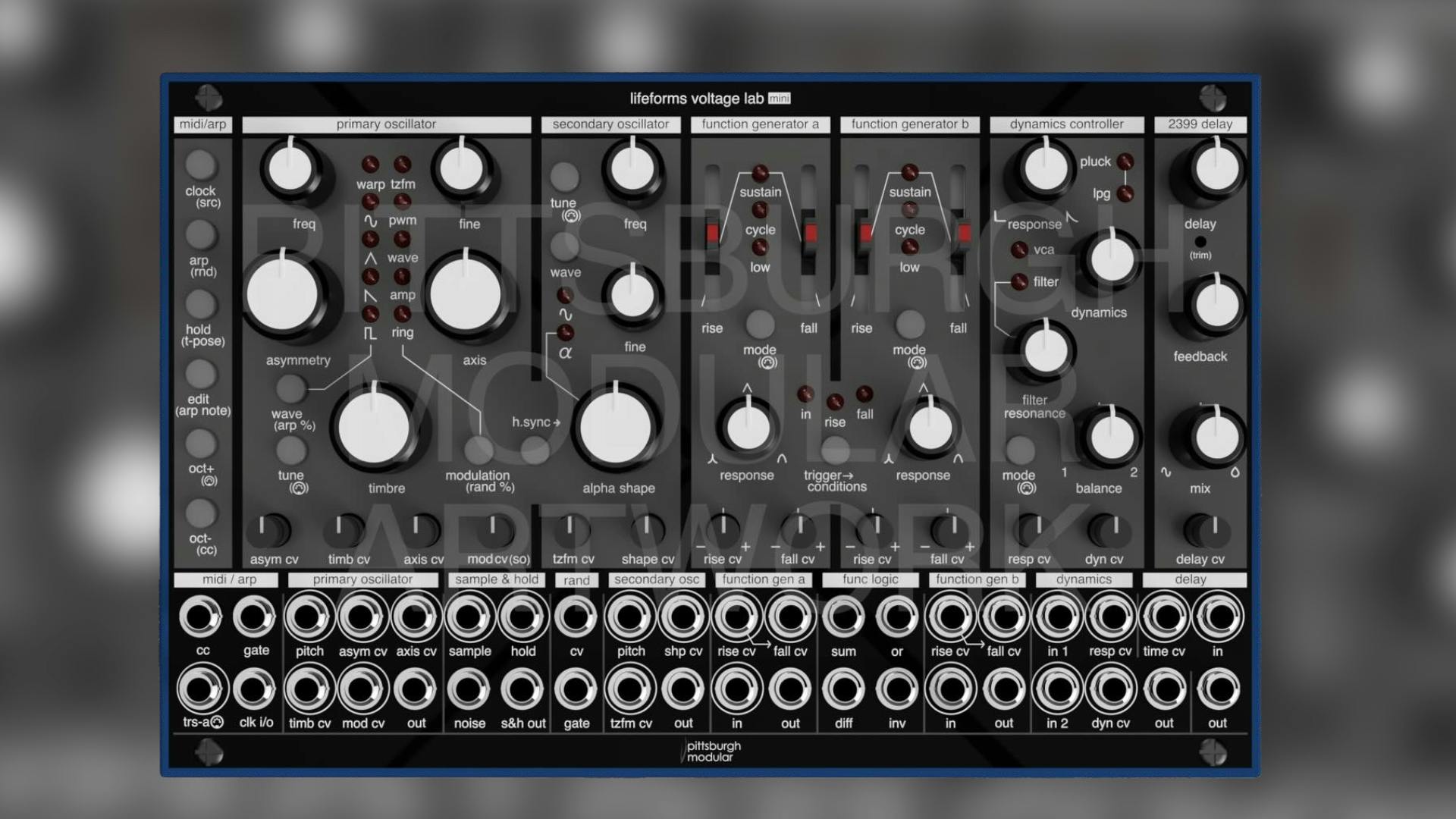The height and width of the screenshot is (819, 1456).
Task: Click the asymmetry knob
Action: pyautogui.click(x=282, y=293)
